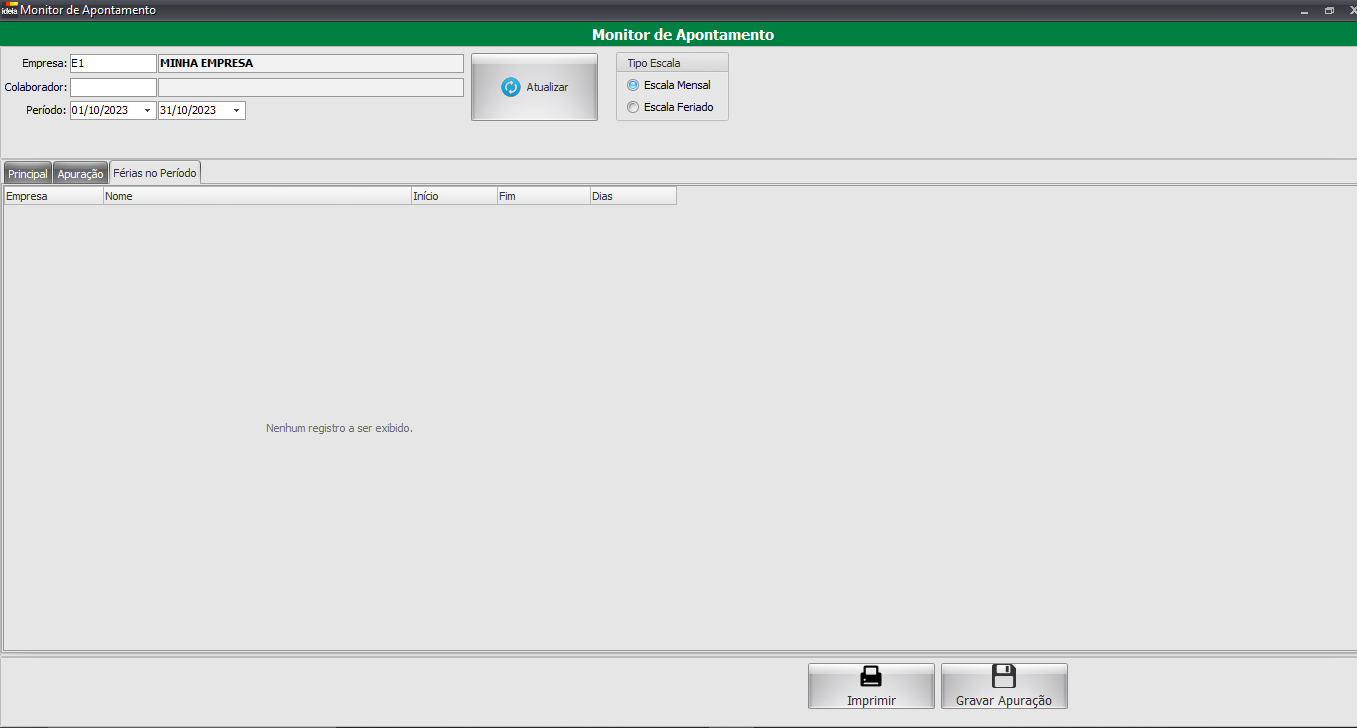Viewport: 1357px width, 728px height.
Task: Sort by the Nome column header
Action: (257, 196)
